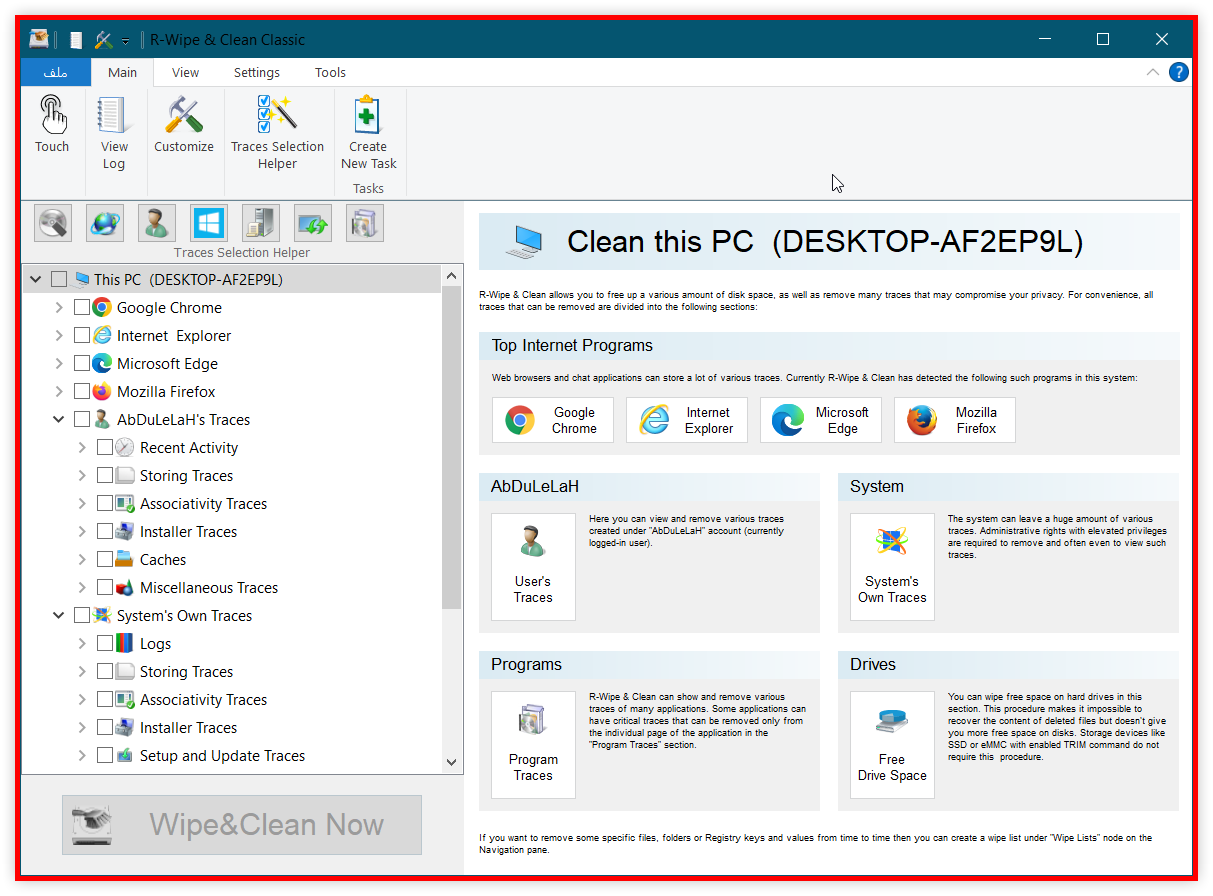Expand the Mozilla Firefox tree node
This screenshot has width=1213, height=896.
click(59, 392)
